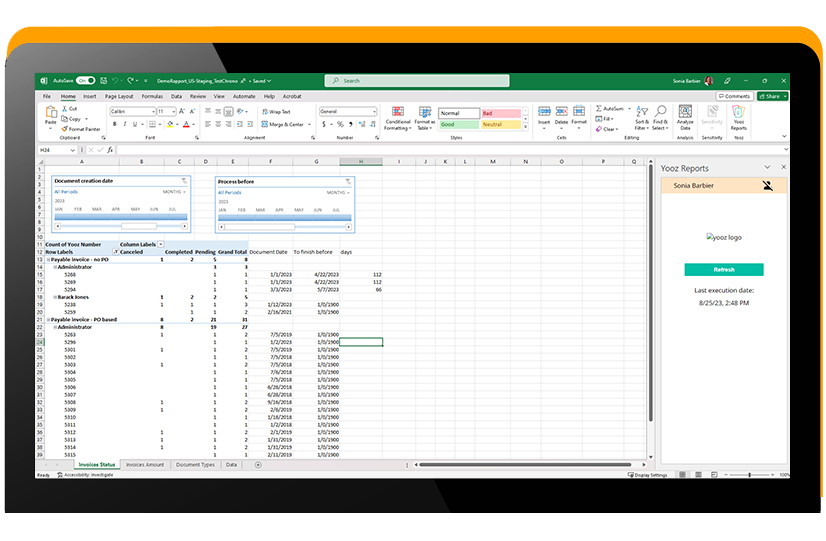This screenshot has height=541, width=826.
Task: Switch to the Data ribbon tab
Action: (x=176, y=96)
